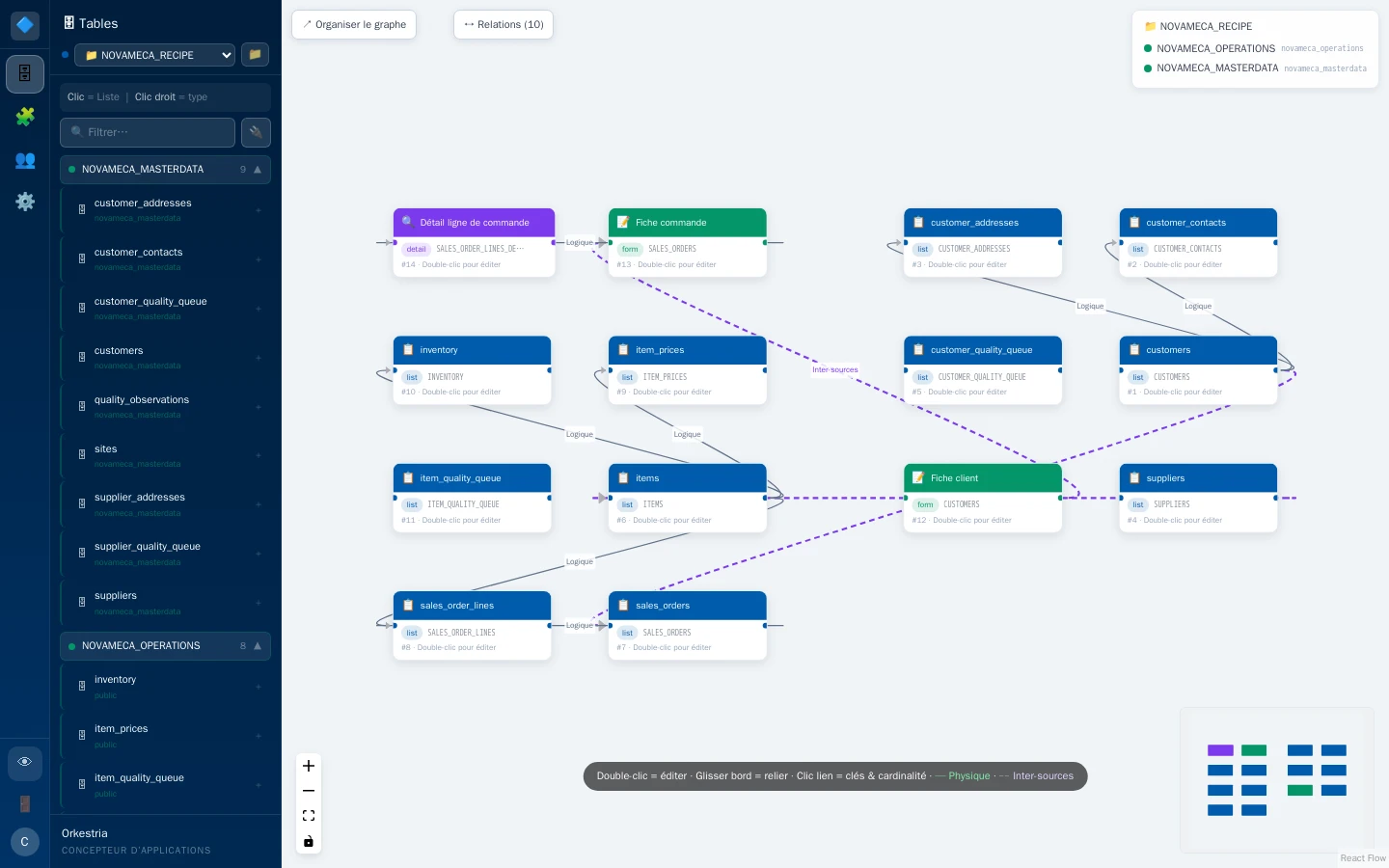Viewport: 1389px width, 868px height.
Task: Select customer_quality_queue in the Tables sidebar
Action: [x=165, y=308]
